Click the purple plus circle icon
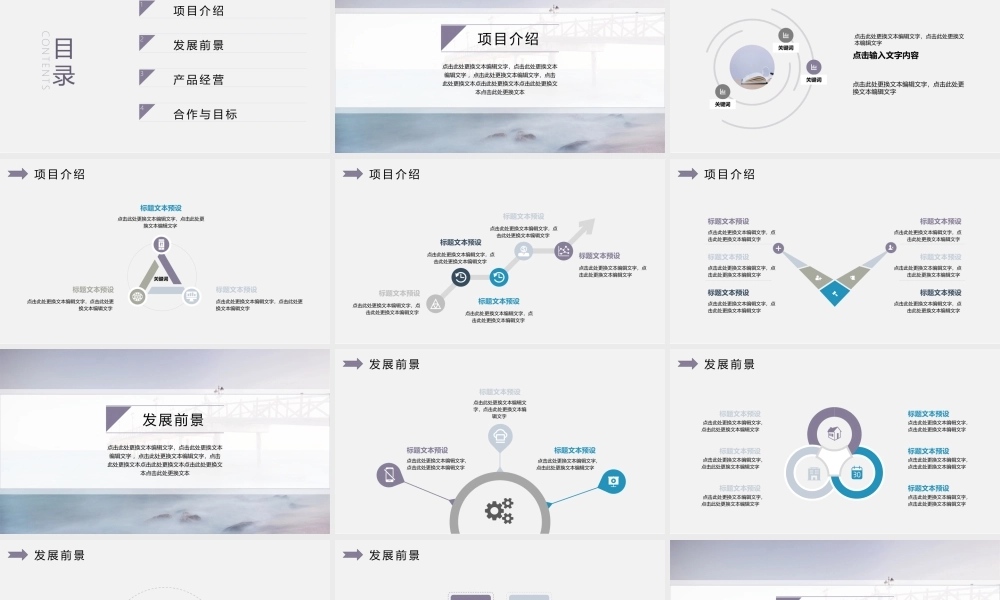Viewport: 1000px width, 600px height. (x=778, y=248)
